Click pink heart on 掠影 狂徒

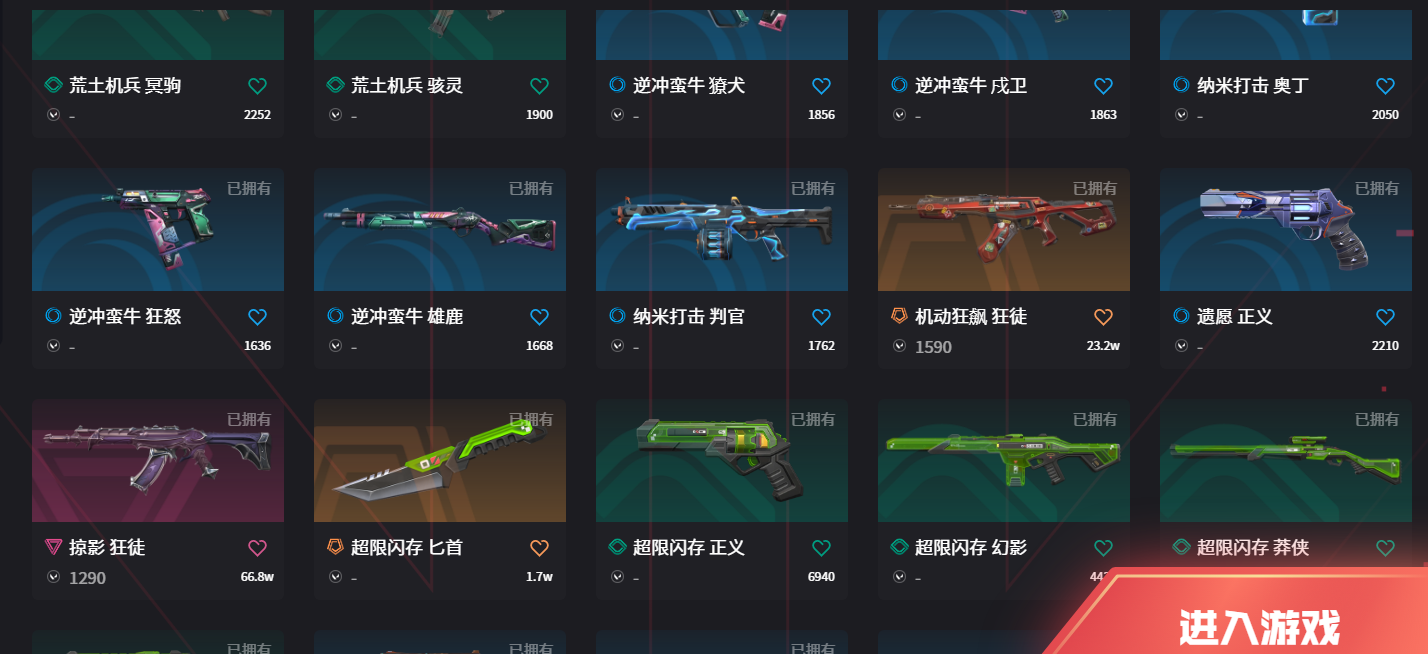tap(257, 548)
